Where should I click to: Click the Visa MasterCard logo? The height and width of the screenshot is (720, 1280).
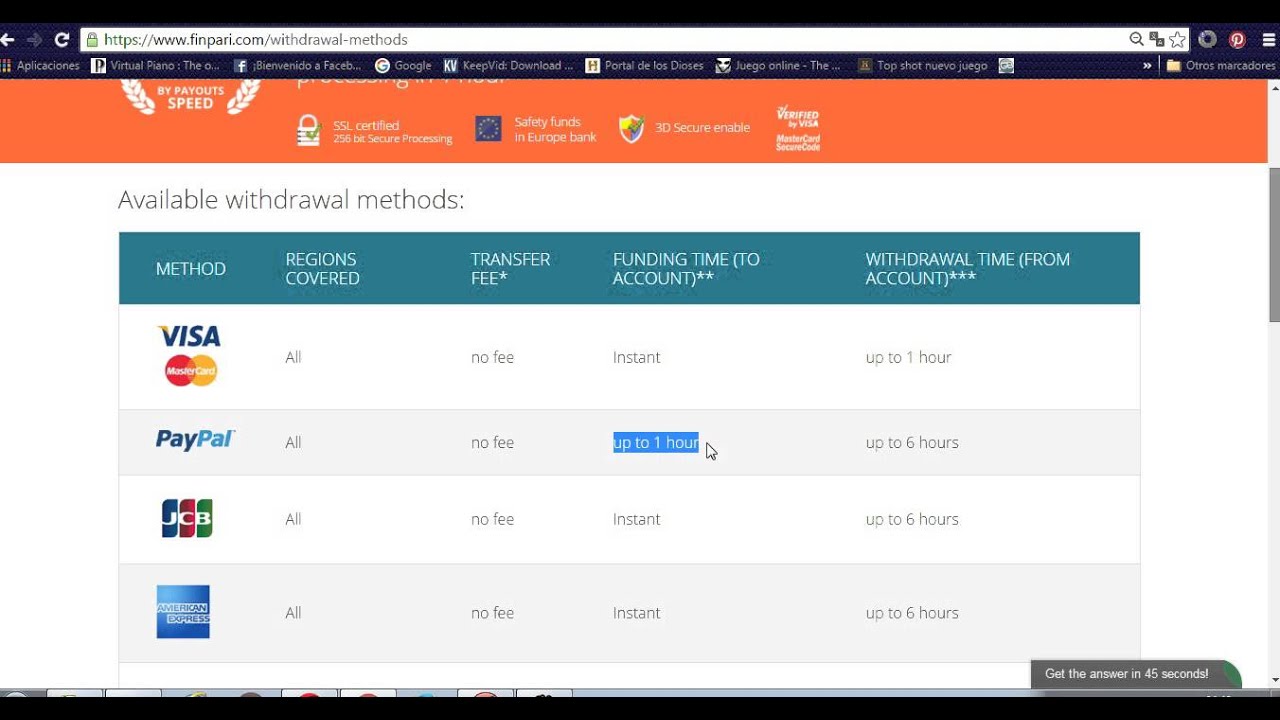coord(190,355)
